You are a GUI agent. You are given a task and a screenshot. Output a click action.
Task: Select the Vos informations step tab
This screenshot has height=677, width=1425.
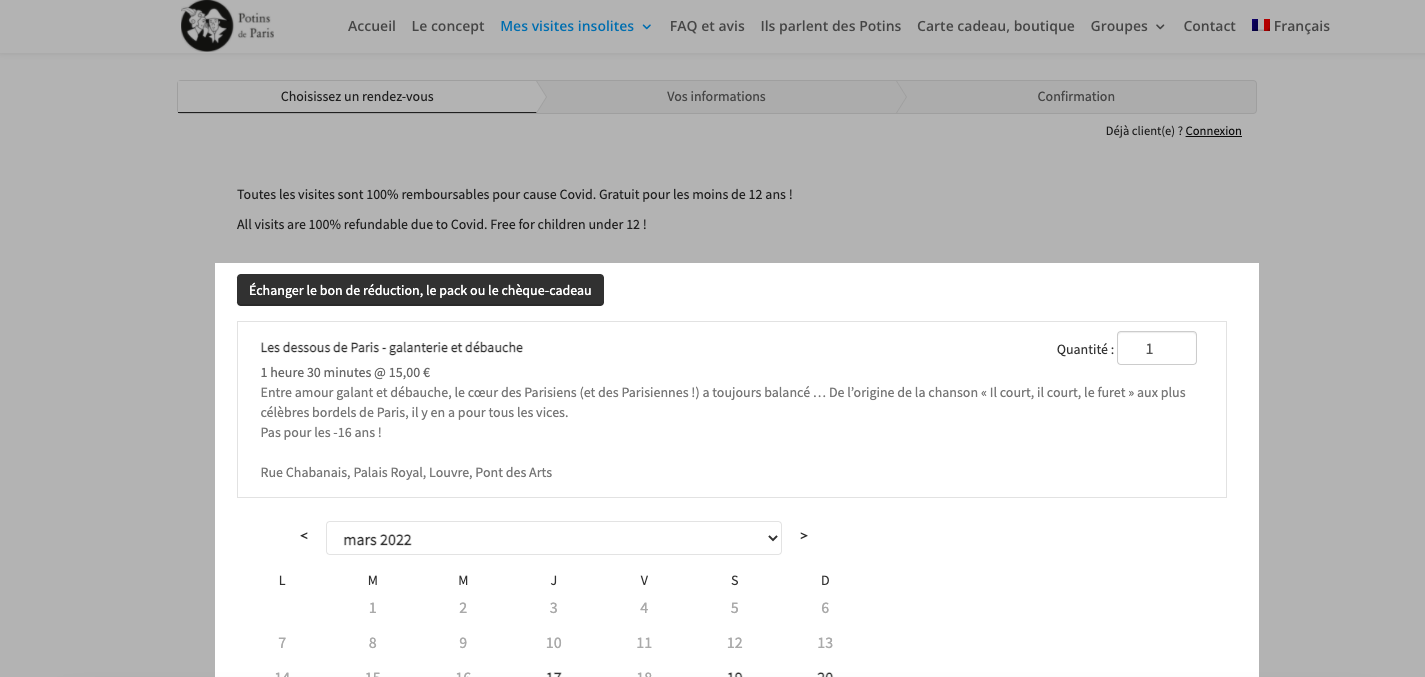pyautogui.click(x=716, y=97)
